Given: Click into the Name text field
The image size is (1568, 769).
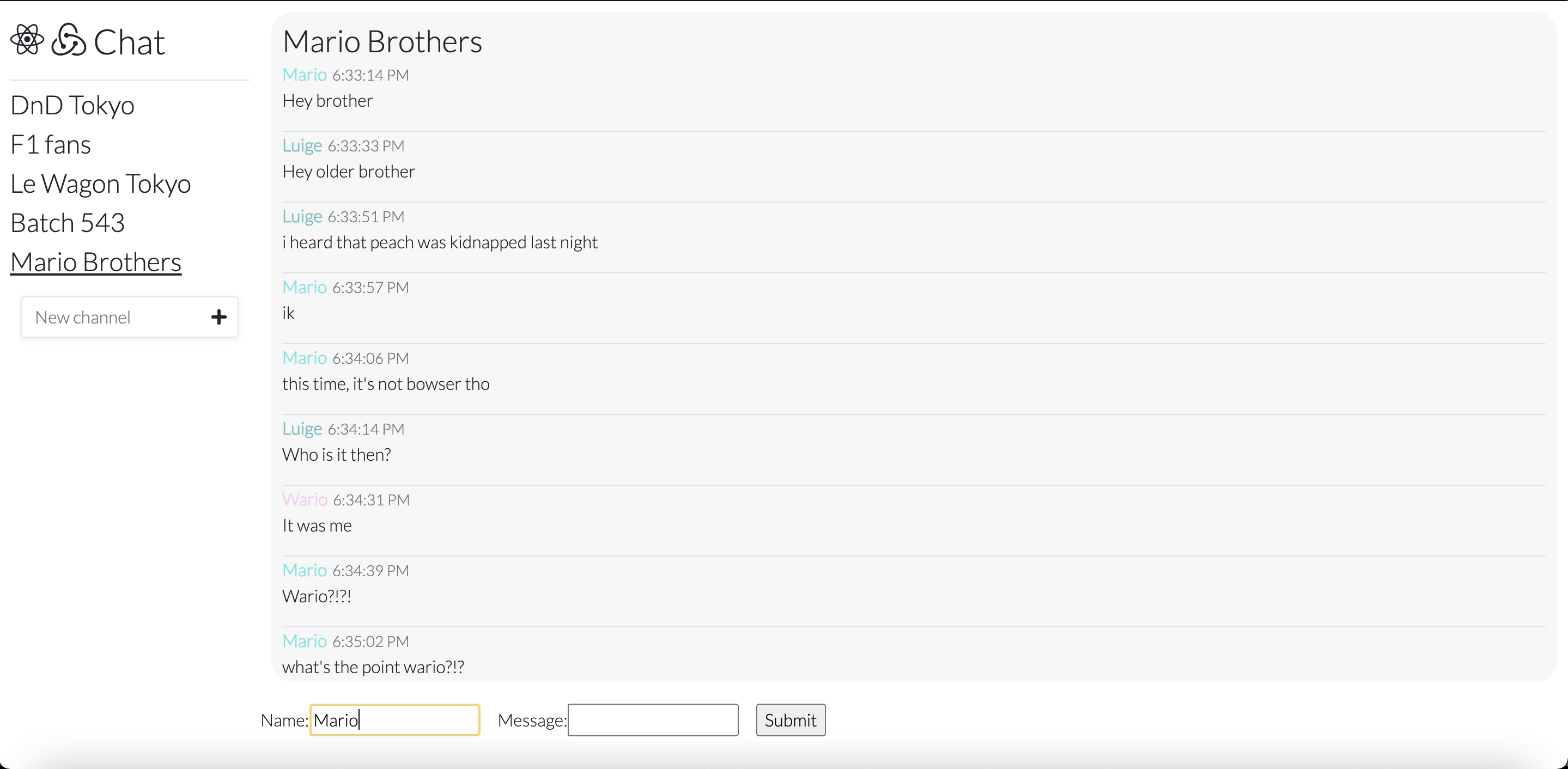Looking at the screenshot, I should (x=394, y=720).
